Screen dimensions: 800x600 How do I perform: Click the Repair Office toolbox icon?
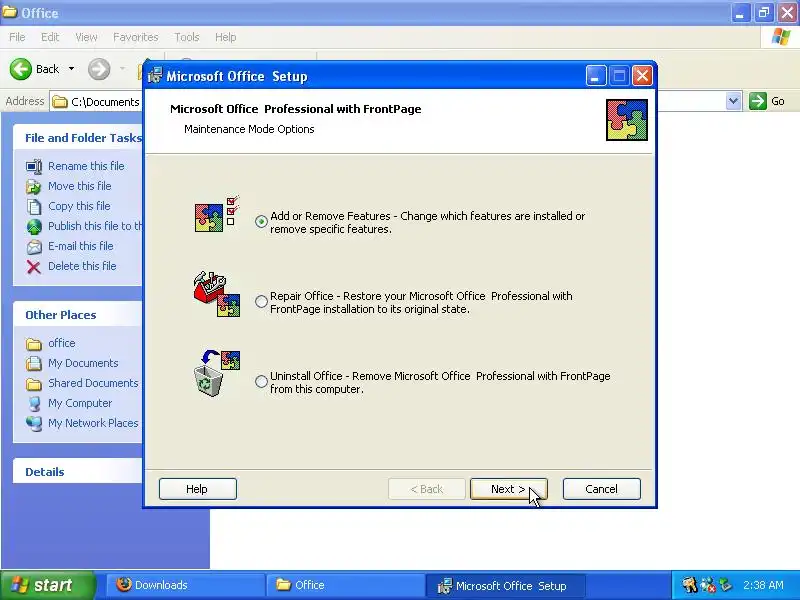pyautogui.click(x=217, y=294)
